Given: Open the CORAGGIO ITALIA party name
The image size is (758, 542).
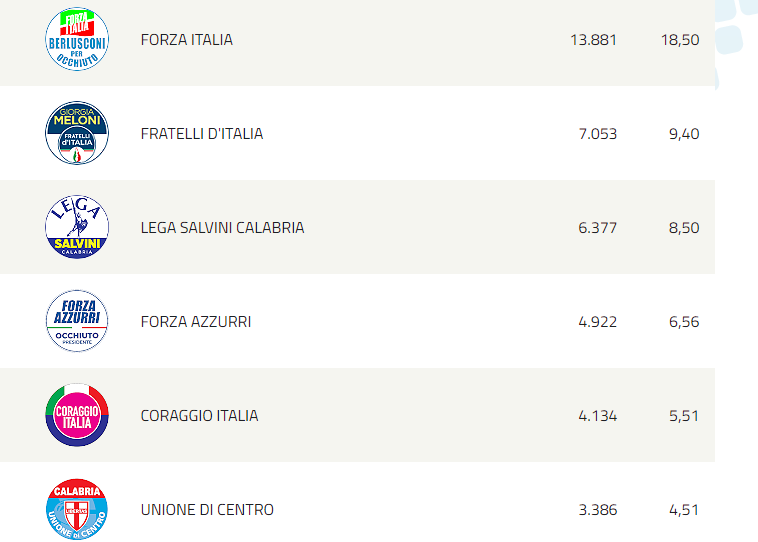Looking at the screenshot, I should pyautogui.click(x=199, y=415).
